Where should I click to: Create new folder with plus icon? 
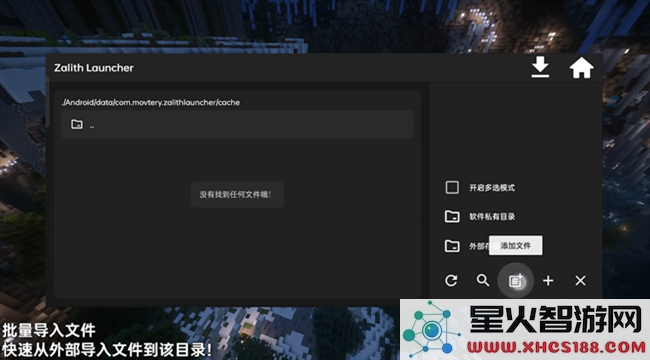coord(548,281)
